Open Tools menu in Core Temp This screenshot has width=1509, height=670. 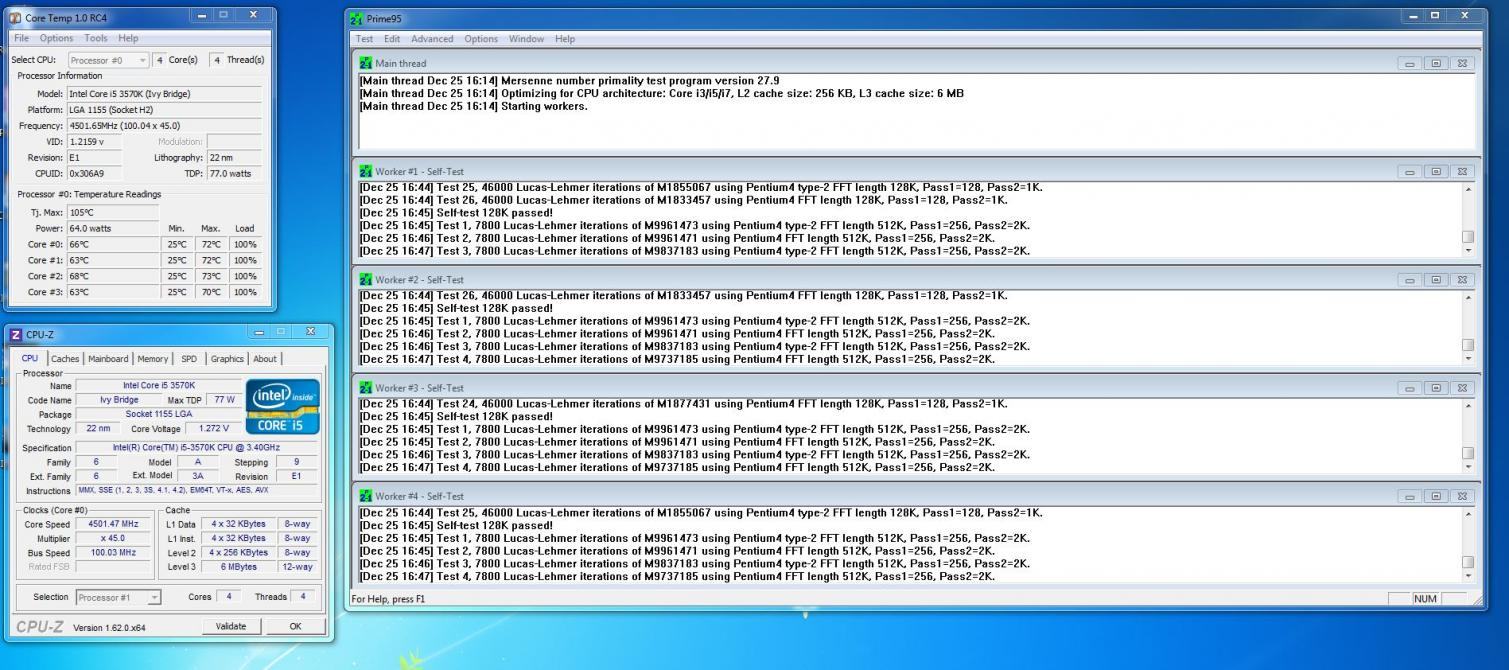point(96,38)
